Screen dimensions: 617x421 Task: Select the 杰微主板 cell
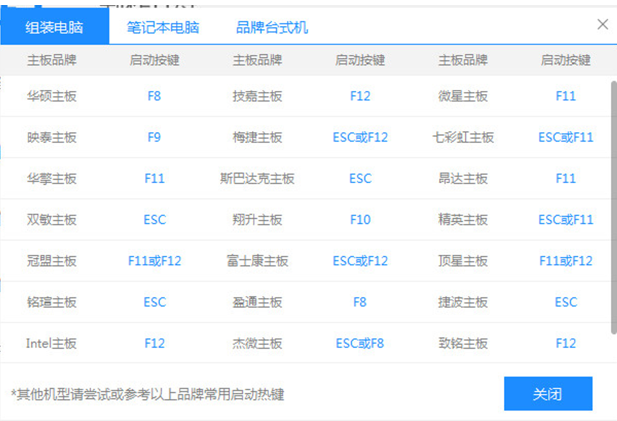257,343
